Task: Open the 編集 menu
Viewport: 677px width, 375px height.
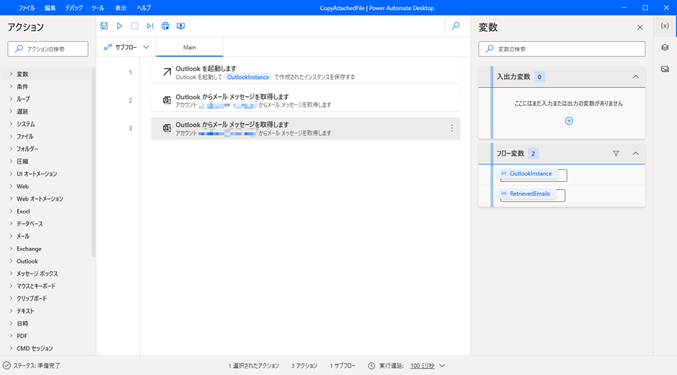Action: (x=50, y=8)
